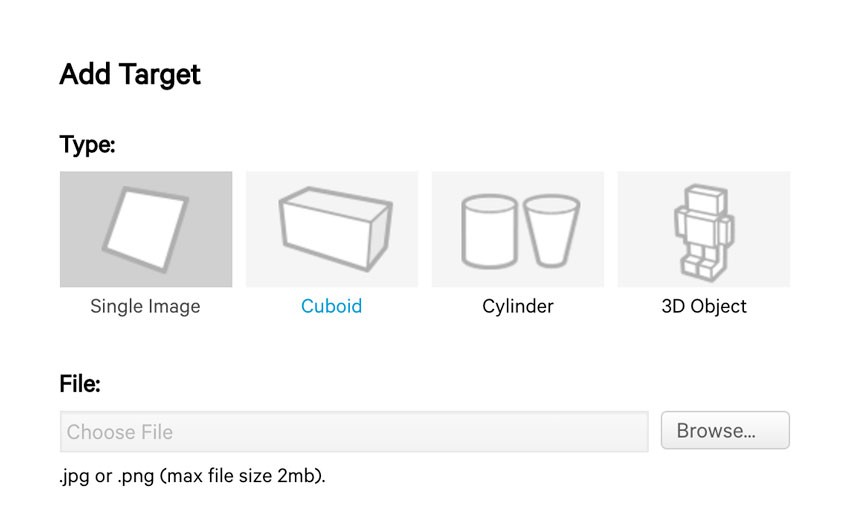
Task: Click the .jpg or .png size hint
Action: pyautogui.click(x=192, y=476)
